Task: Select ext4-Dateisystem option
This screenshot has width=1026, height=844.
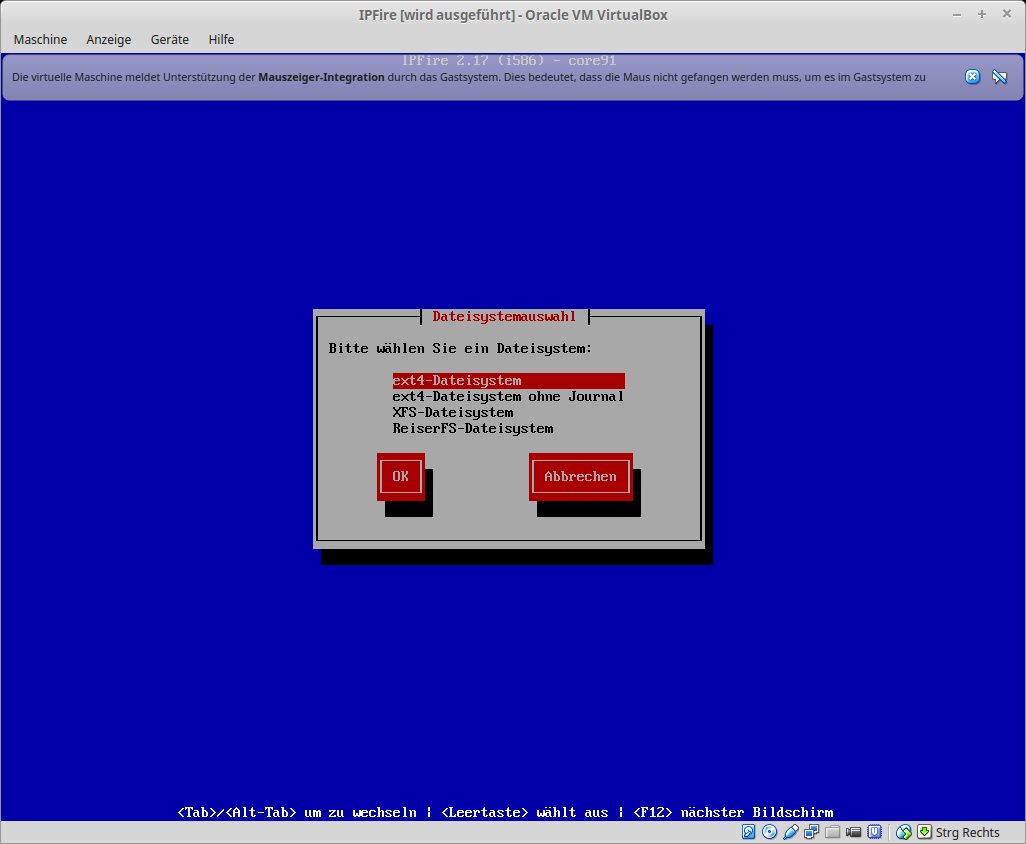Action: coord(508,381)
